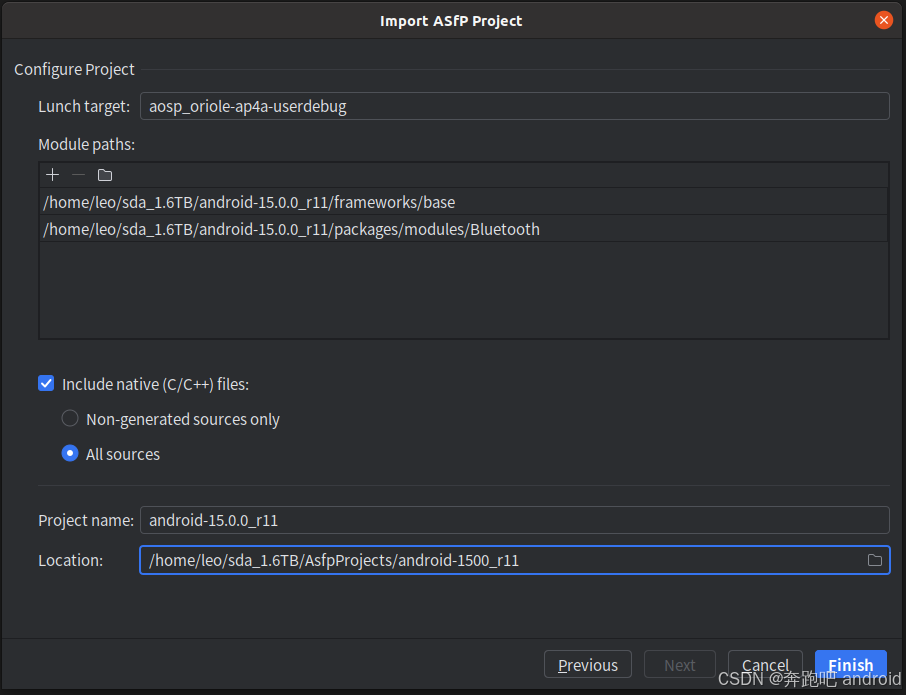The width and height of the screenshot is (906, 695).
Task: Browse Location directory via folder icon
Action: pyautogui.click(x=874, y=560)
